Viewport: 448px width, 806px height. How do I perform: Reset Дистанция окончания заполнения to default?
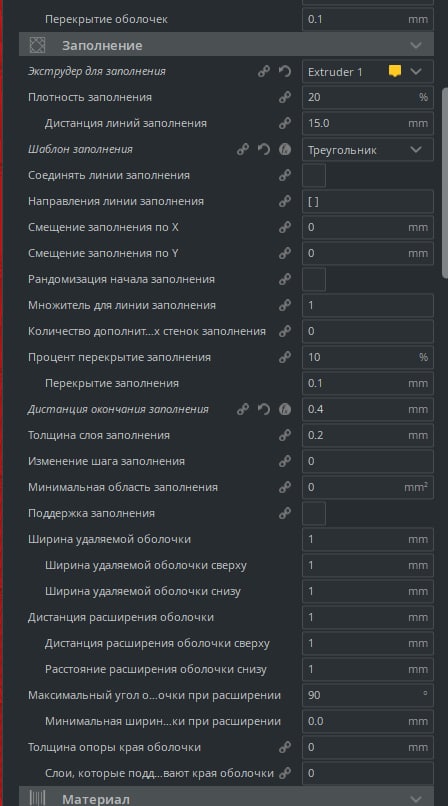click(264, 409)
